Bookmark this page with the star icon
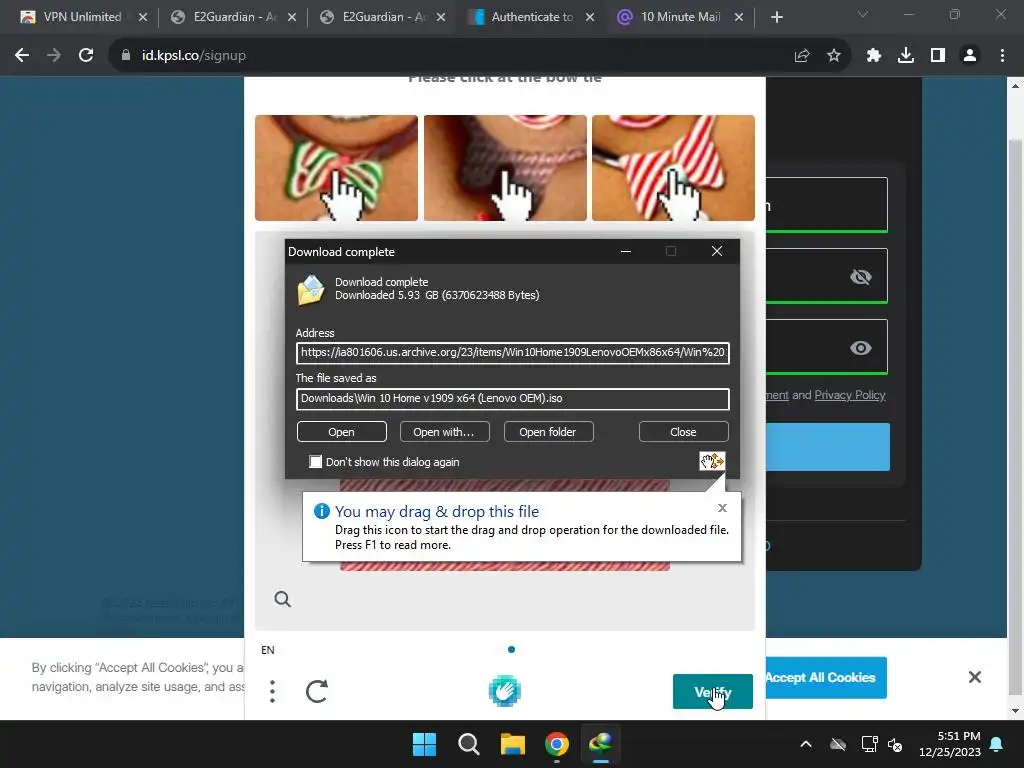The height and width of the screenshot is (768, 1024). coord(834,56)
